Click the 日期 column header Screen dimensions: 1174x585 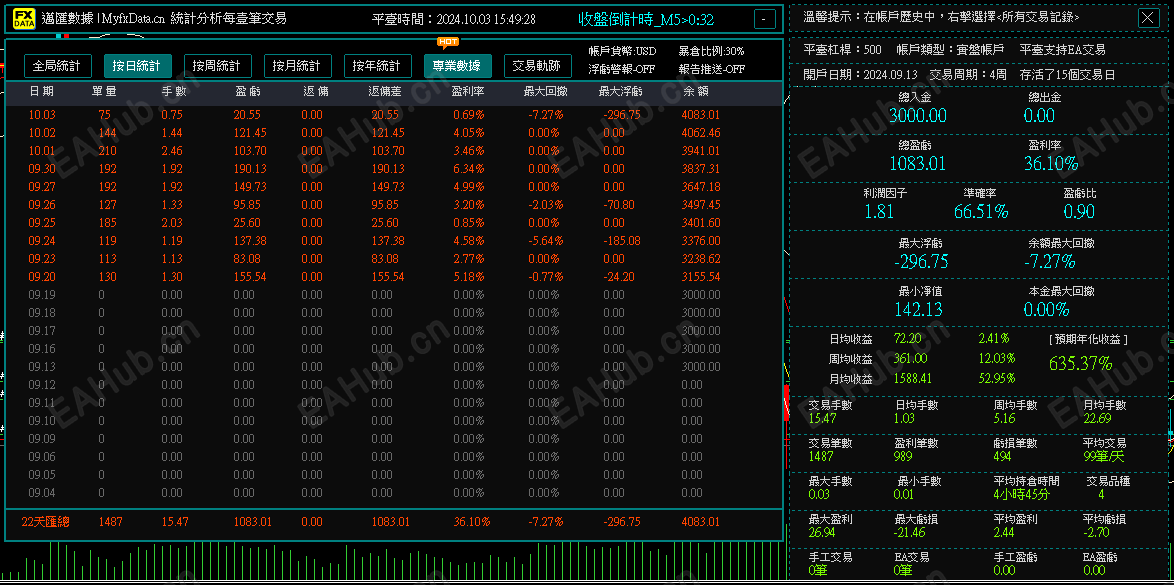41,91
